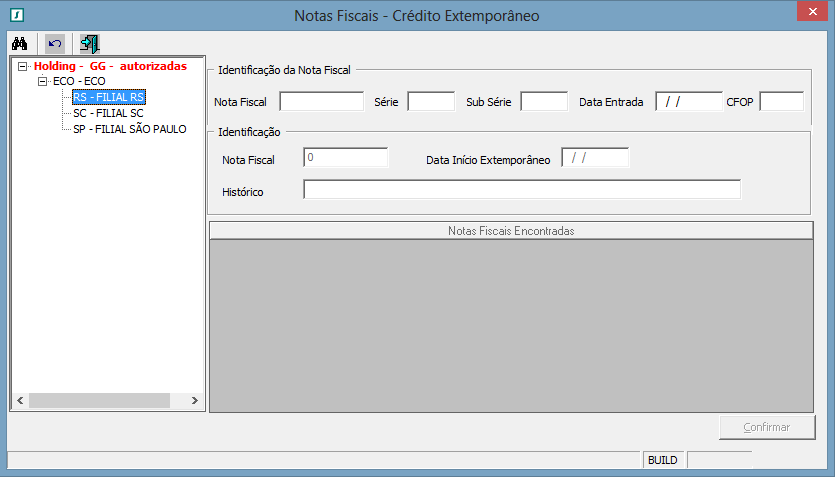835x477 pixels.
Task: Click the tree panel right scroll arrow
Action: pyautogui.click(x=195, y=400)
